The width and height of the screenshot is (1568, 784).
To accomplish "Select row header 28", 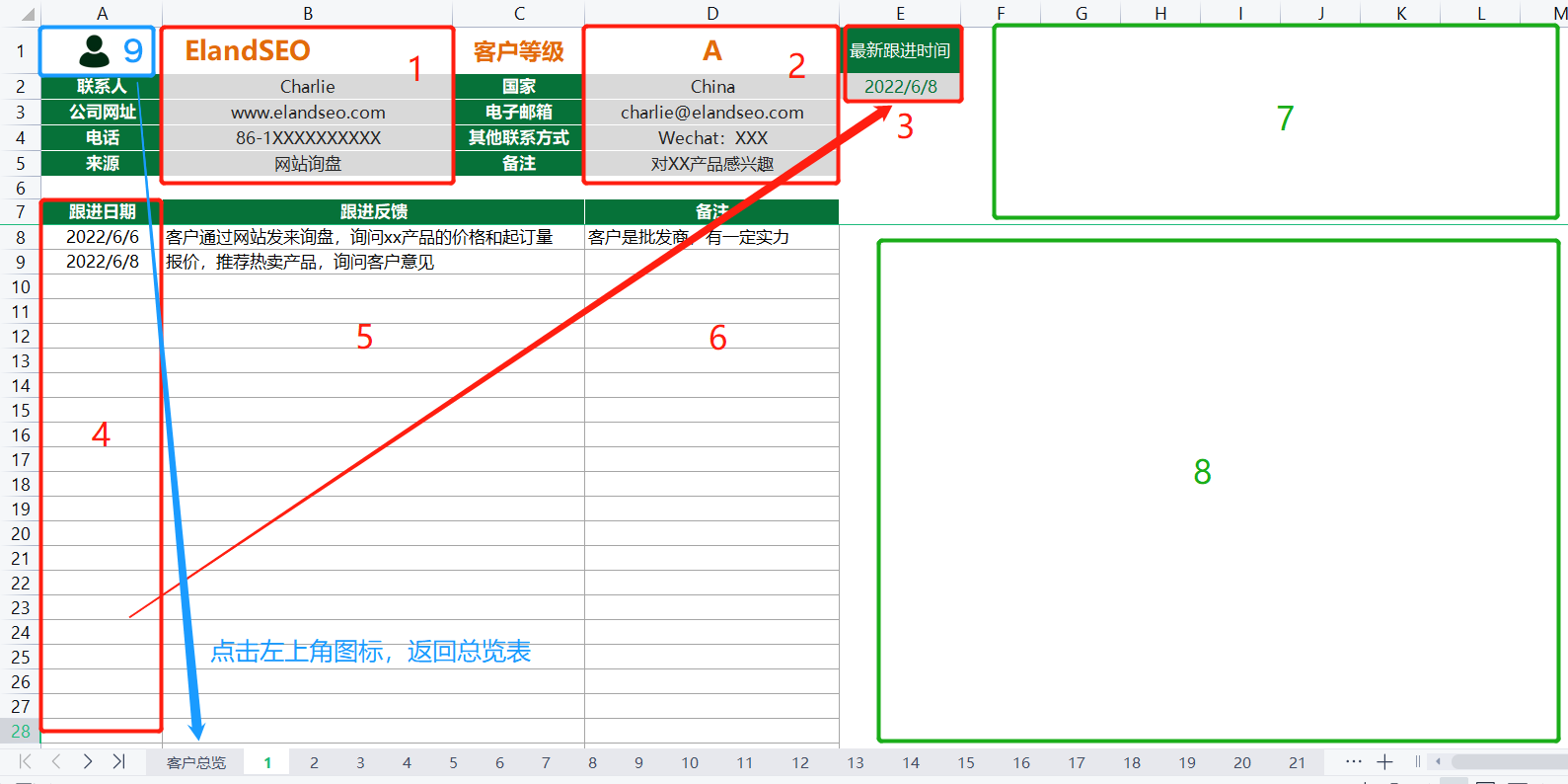I will (20, 731).
